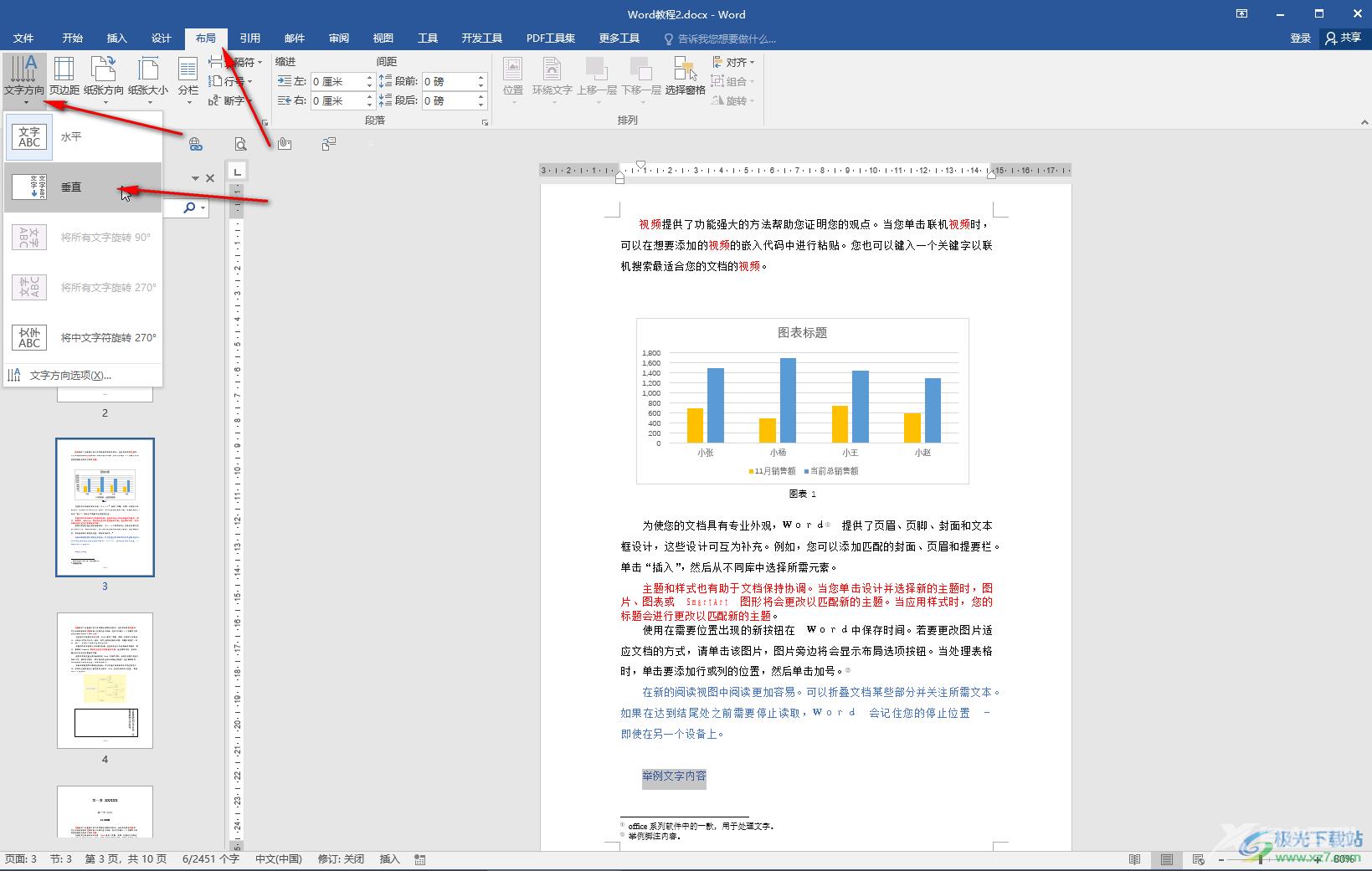The width and height of the screenshot is (1372, 871).
Task: Click the spacing after (段后) value field
Action: click(x=448, y=100)
